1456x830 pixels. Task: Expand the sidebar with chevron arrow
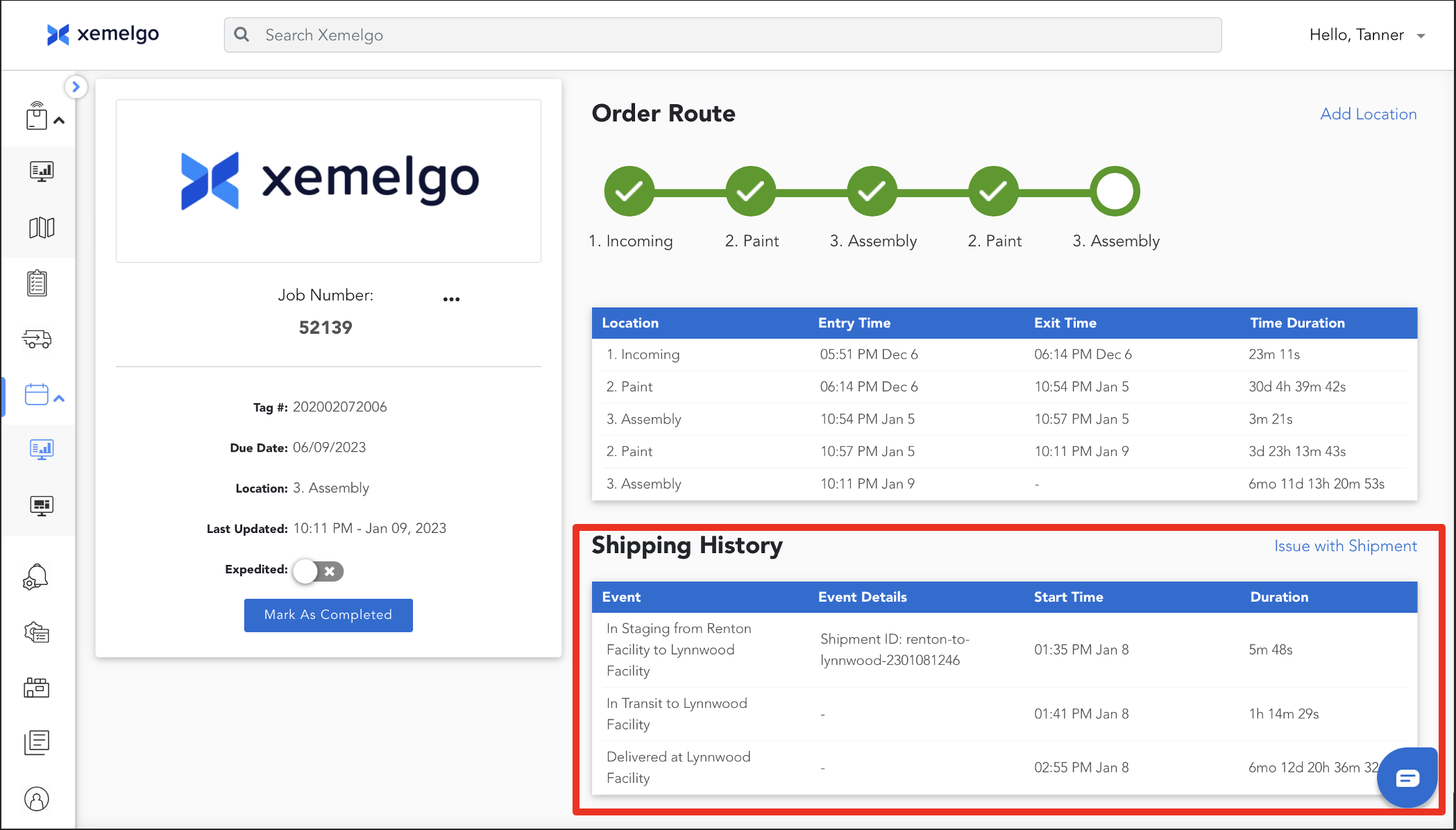pos(76,87)
